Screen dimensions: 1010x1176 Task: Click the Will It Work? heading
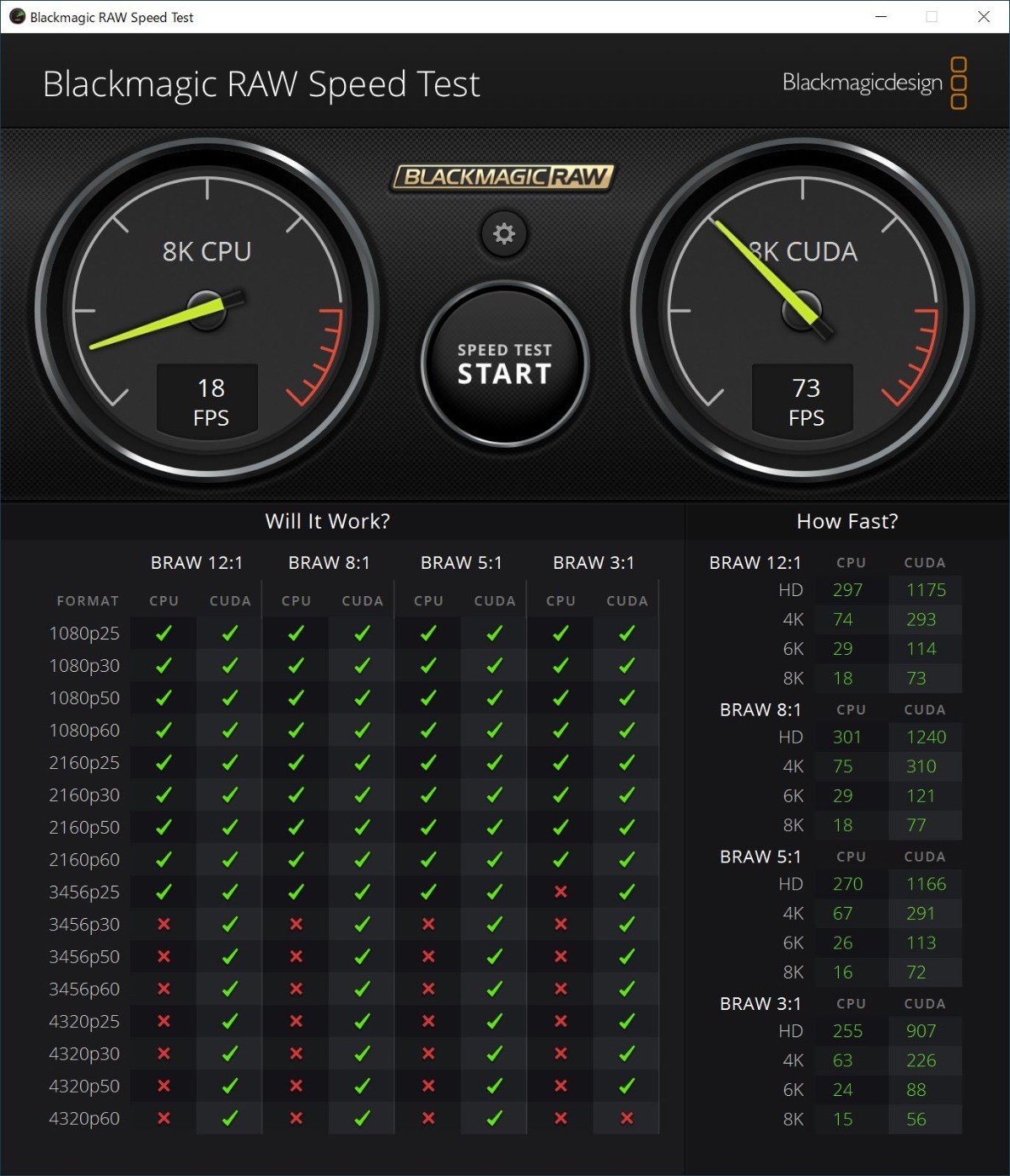[x=327, y=521]
